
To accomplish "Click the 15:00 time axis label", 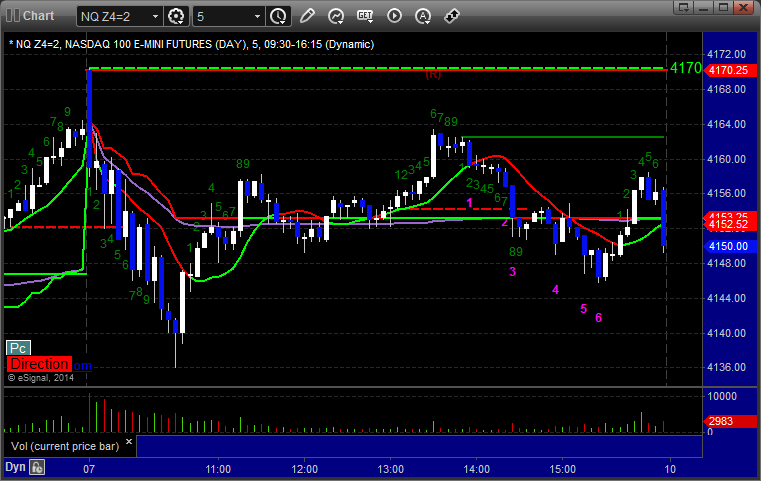I will point(562,469).
